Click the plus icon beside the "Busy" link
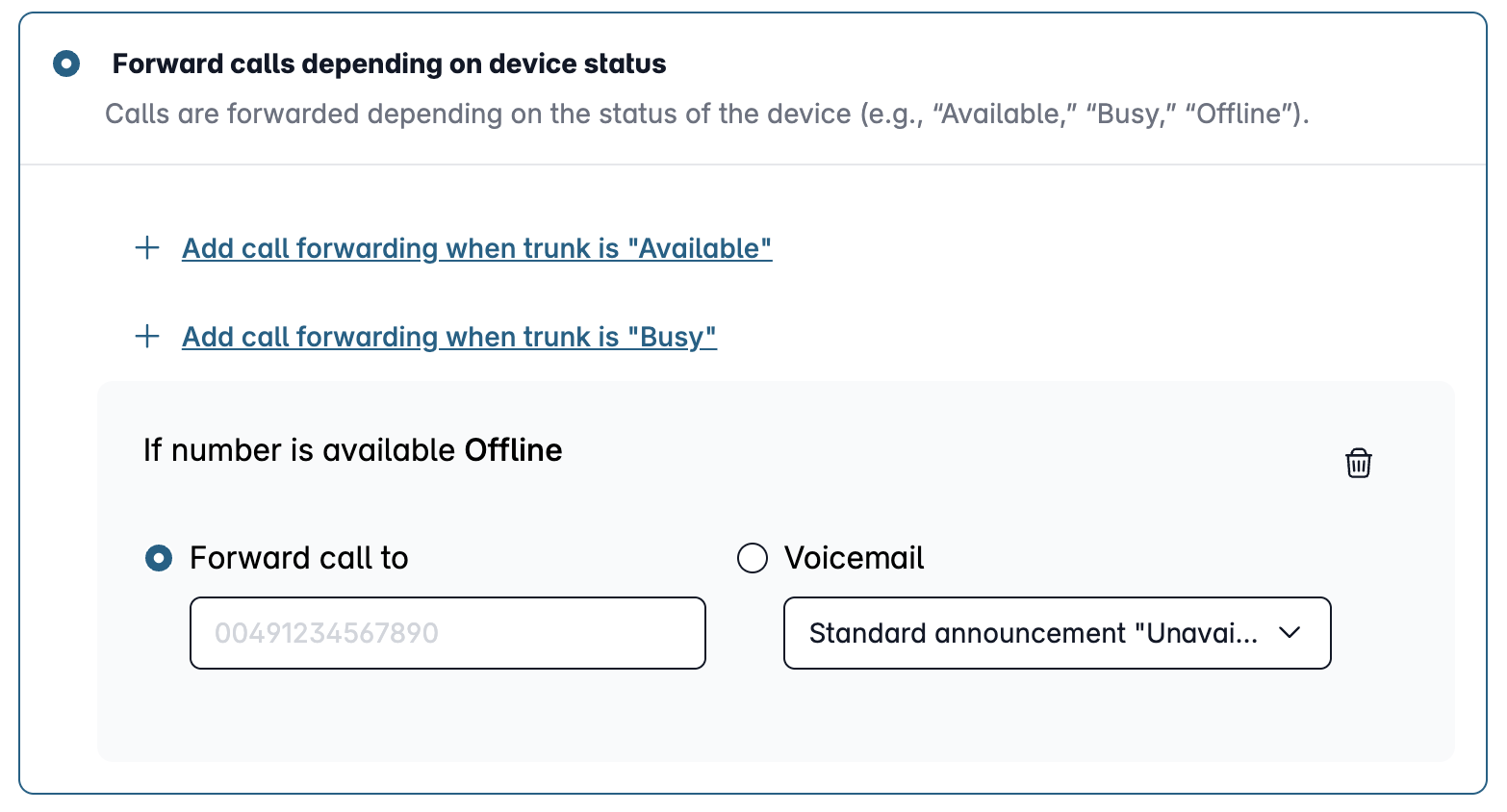Screen dimensions: 1507x812 (x=147, y=336)
